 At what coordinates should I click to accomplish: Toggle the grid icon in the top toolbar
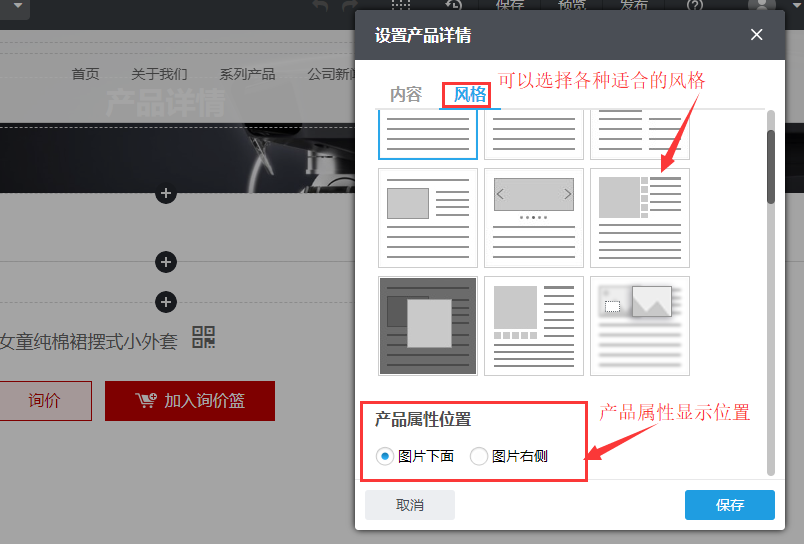coord(401,5)
